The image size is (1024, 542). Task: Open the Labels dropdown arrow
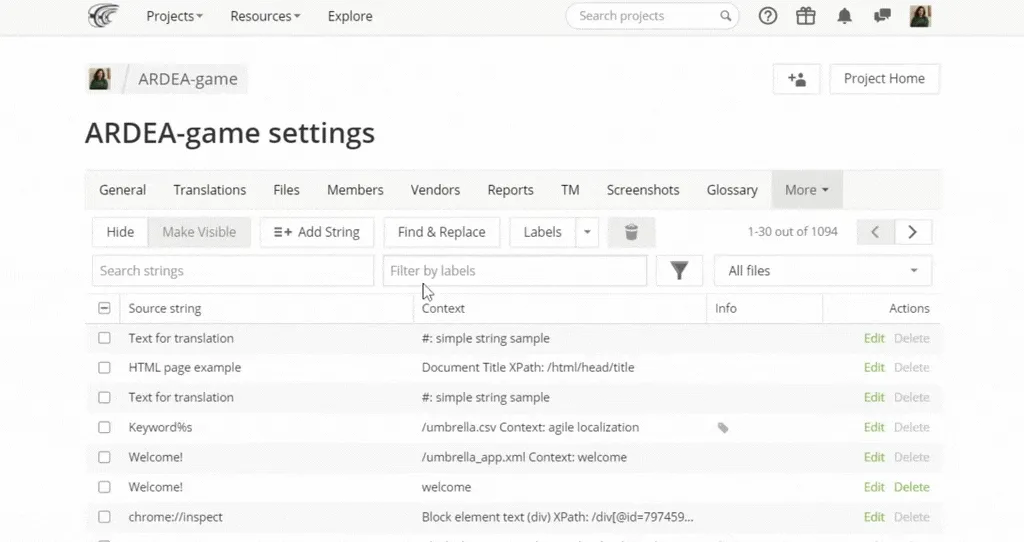point(588,232)
